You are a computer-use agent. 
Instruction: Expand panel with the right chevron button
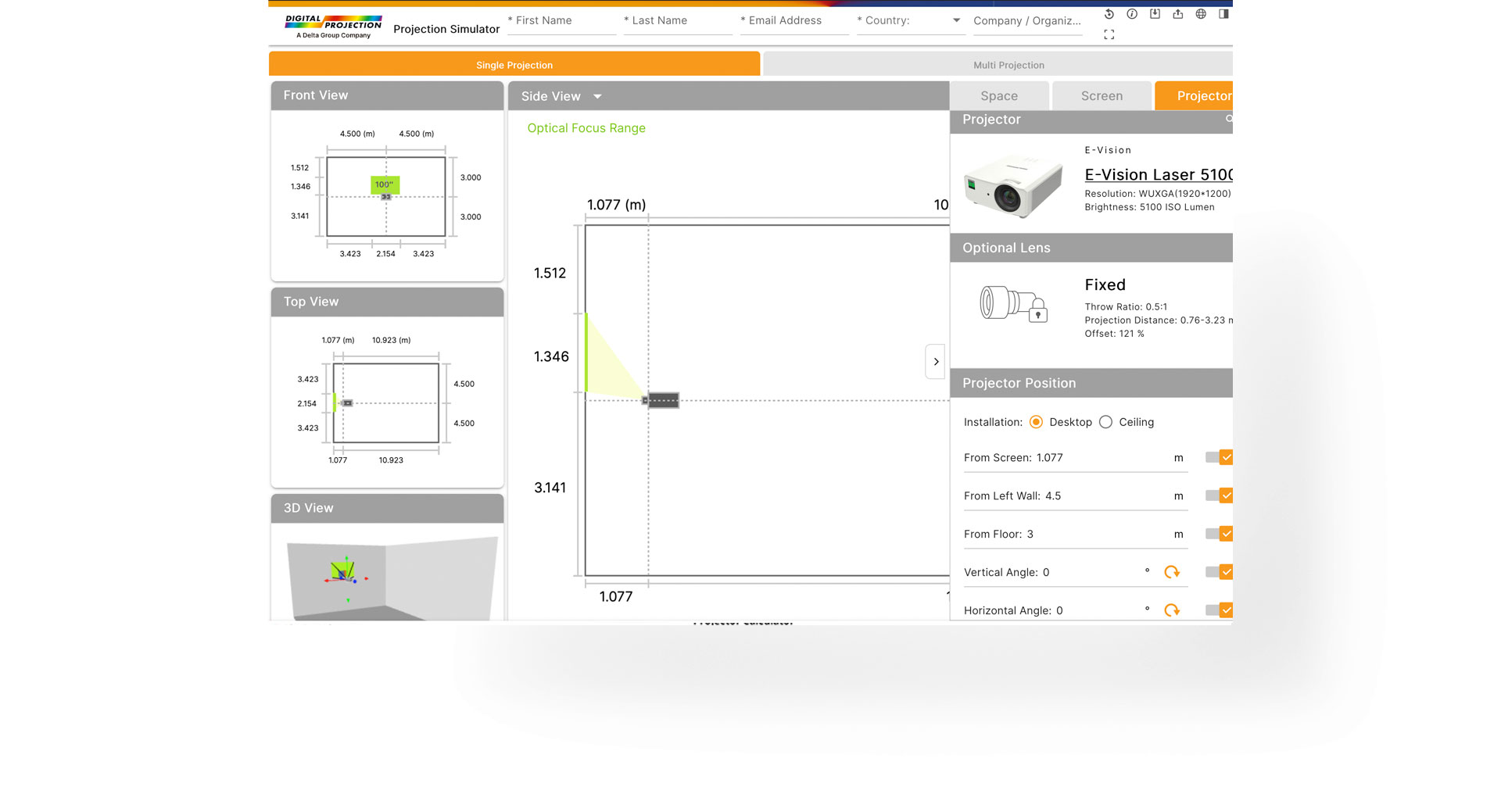pos(936,362)
